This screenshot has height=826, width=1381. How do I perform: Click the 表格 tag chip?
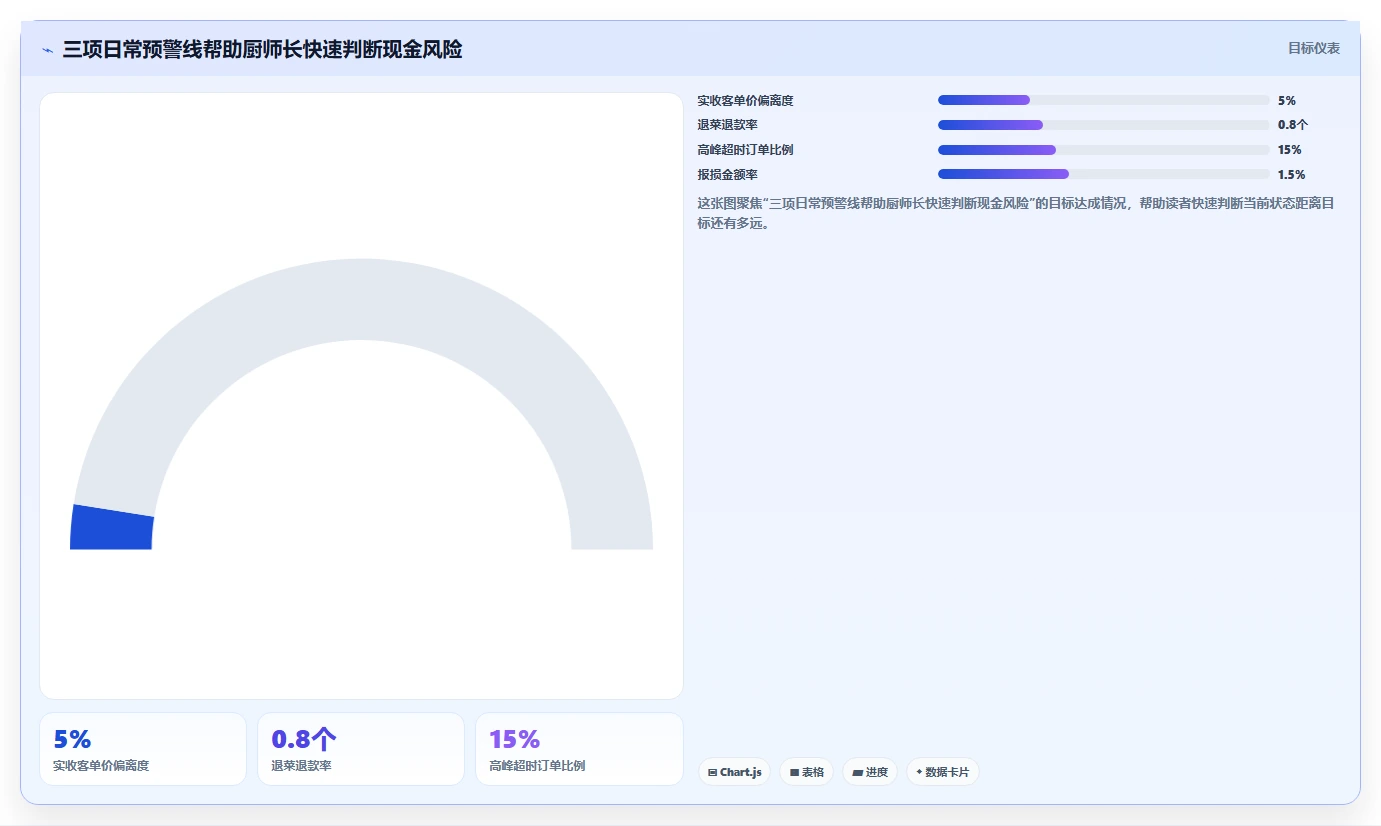coord(806,772)
